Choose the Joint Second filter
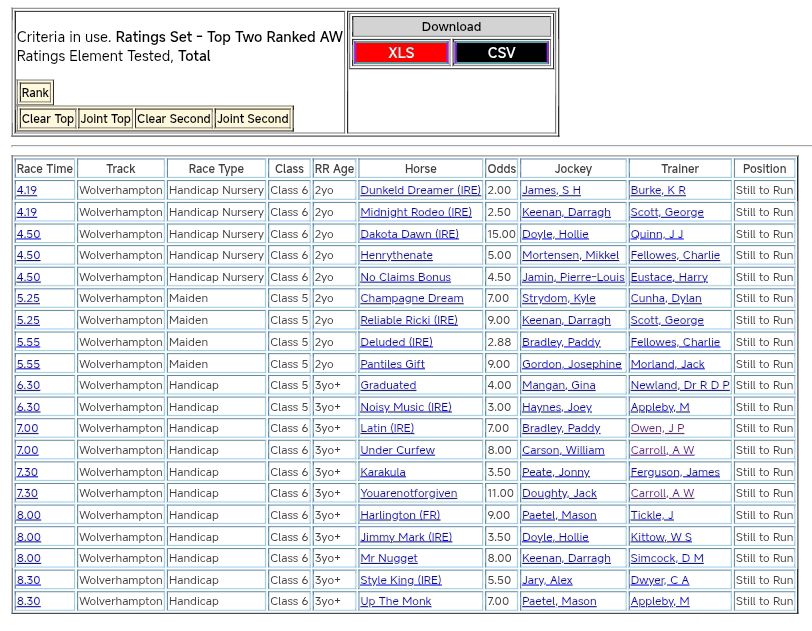 [x=253, y=119]
